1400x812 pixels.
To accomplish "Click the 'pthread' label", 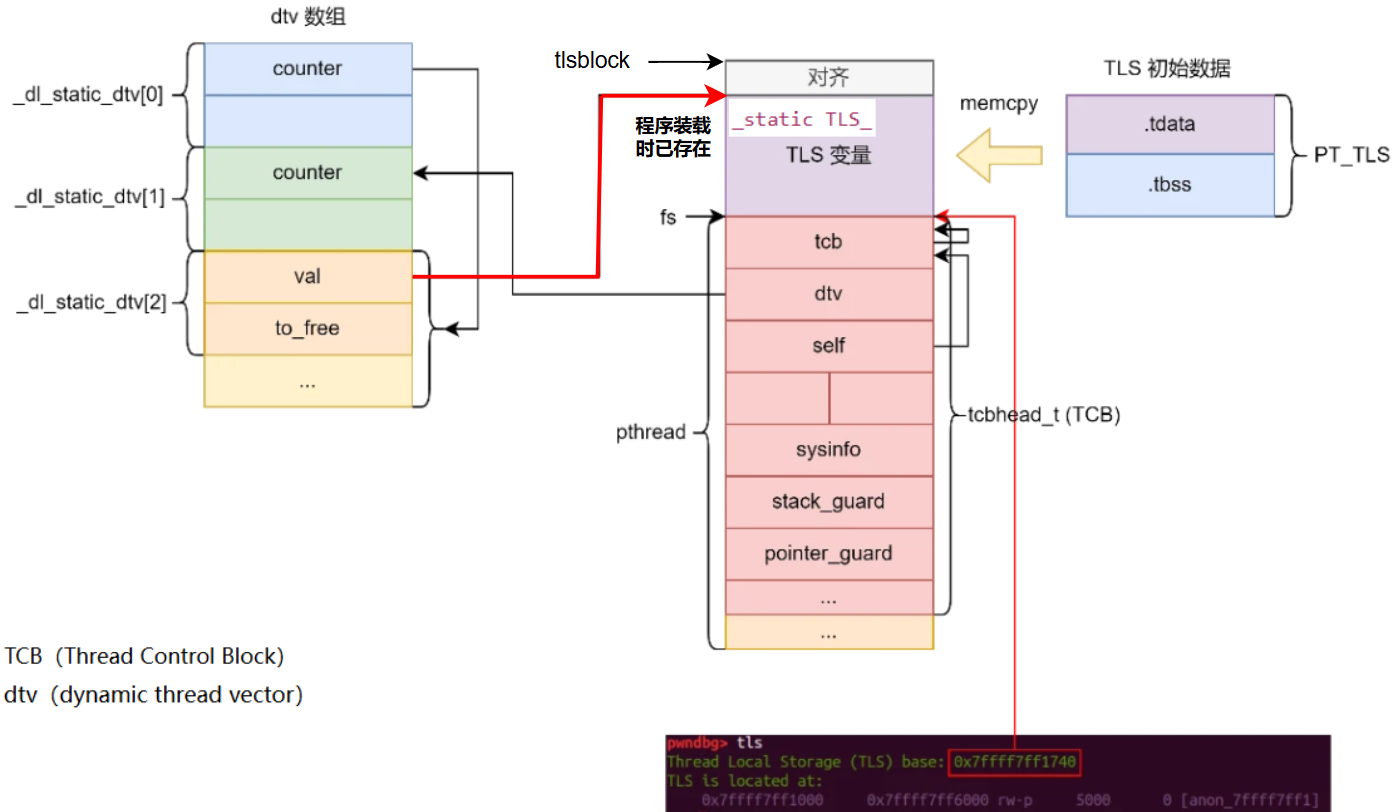I will click(651, 433).
